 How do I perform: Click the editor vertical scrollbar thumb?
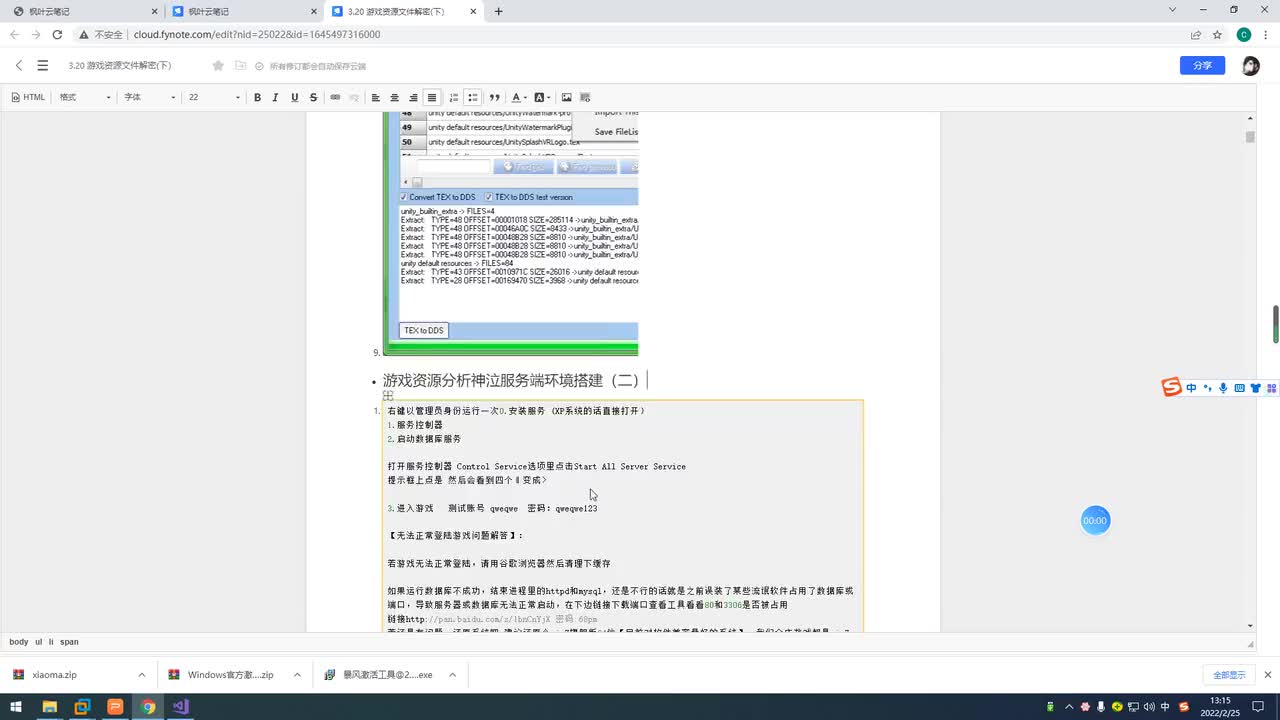[1249, 137]
